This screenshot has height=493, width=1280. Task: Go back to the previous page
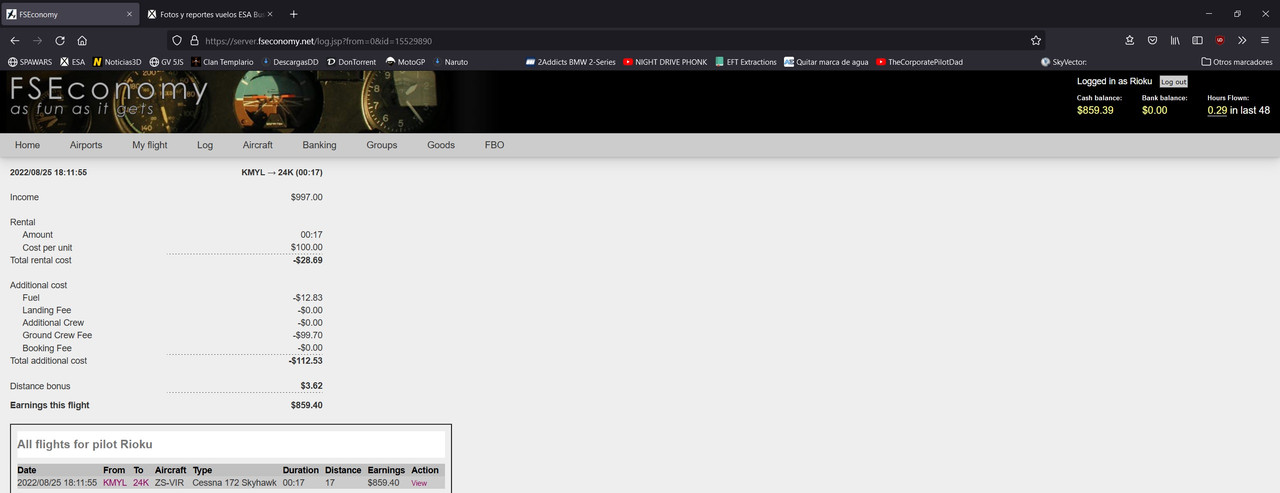click(x=15, y=41)
